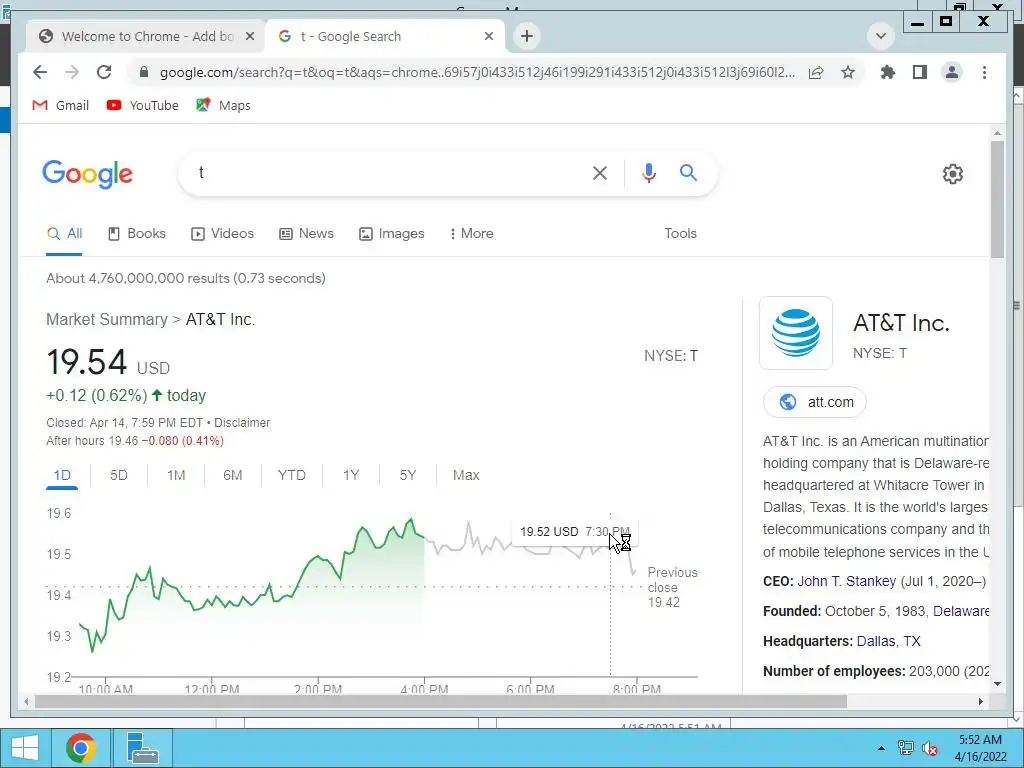Click the scroll right arrow
The width and height of the screenshot is (1024, 768).
point(980,701)
